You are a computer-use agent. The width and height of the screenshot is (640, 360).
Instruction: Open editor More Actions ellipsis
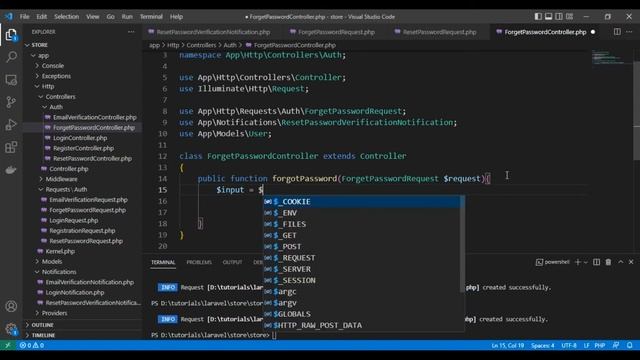point(629,32)
